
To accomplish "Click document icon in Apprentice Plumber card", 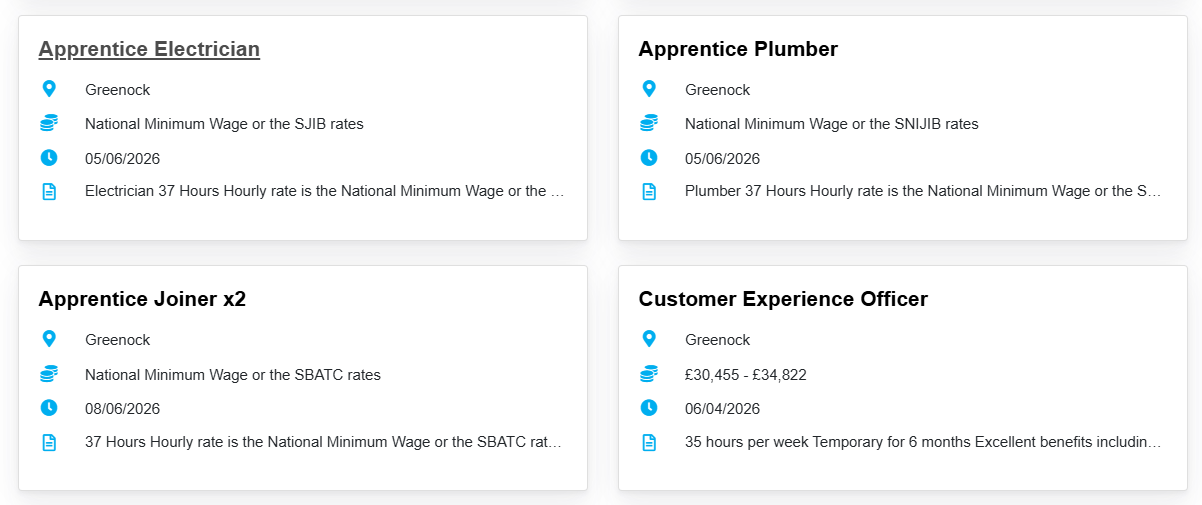I will coord(649,191).
